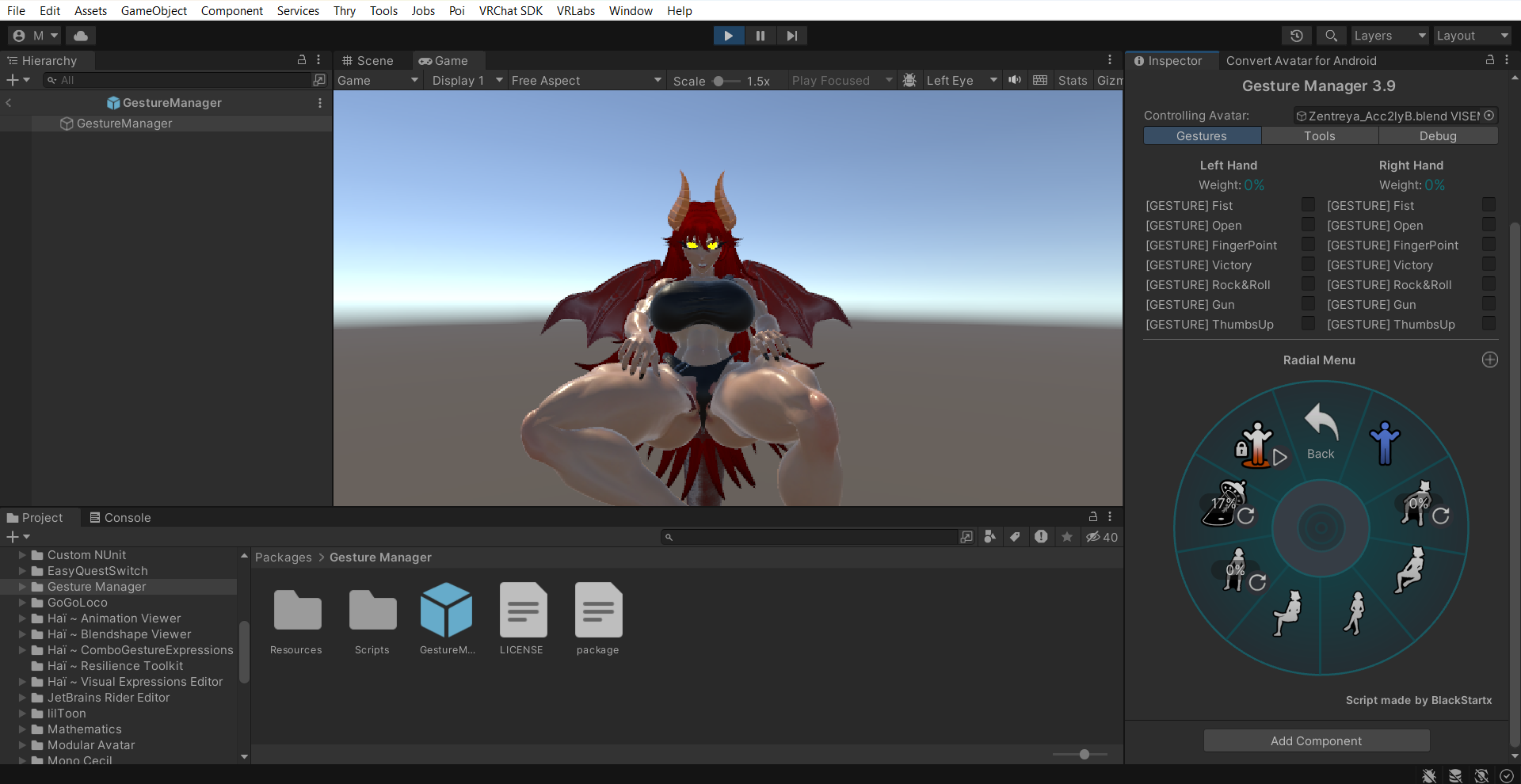The height and width of the screenshot is (784, 1521).
Task: Open the Hierarchy panel three-dot menu
Action: (x=318, y=60)
